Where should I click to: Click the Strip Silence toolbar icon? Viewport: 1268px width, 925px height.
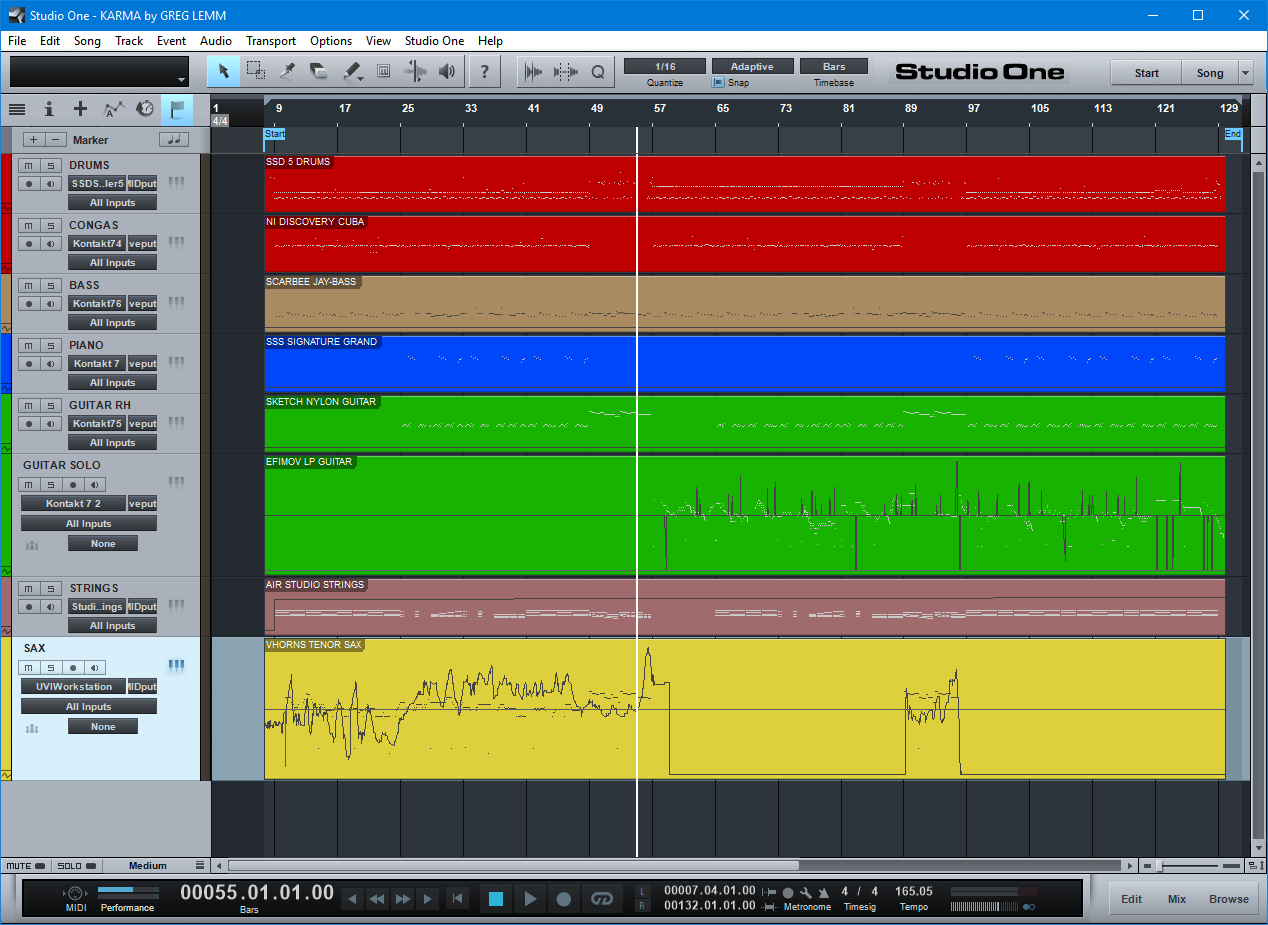(x=534, y=71)
